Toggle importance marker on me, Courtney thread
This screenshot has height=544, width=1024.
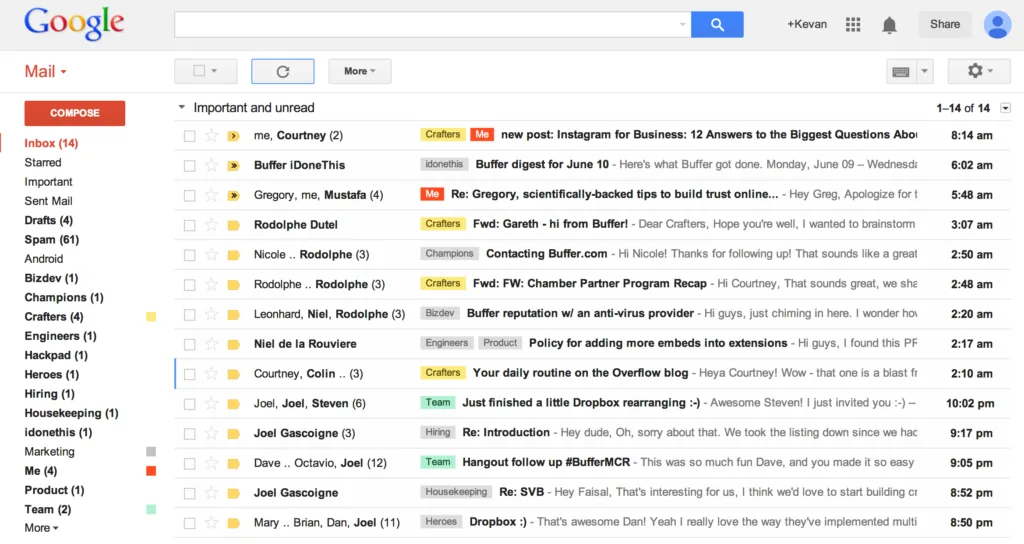(x=233, y=136)
